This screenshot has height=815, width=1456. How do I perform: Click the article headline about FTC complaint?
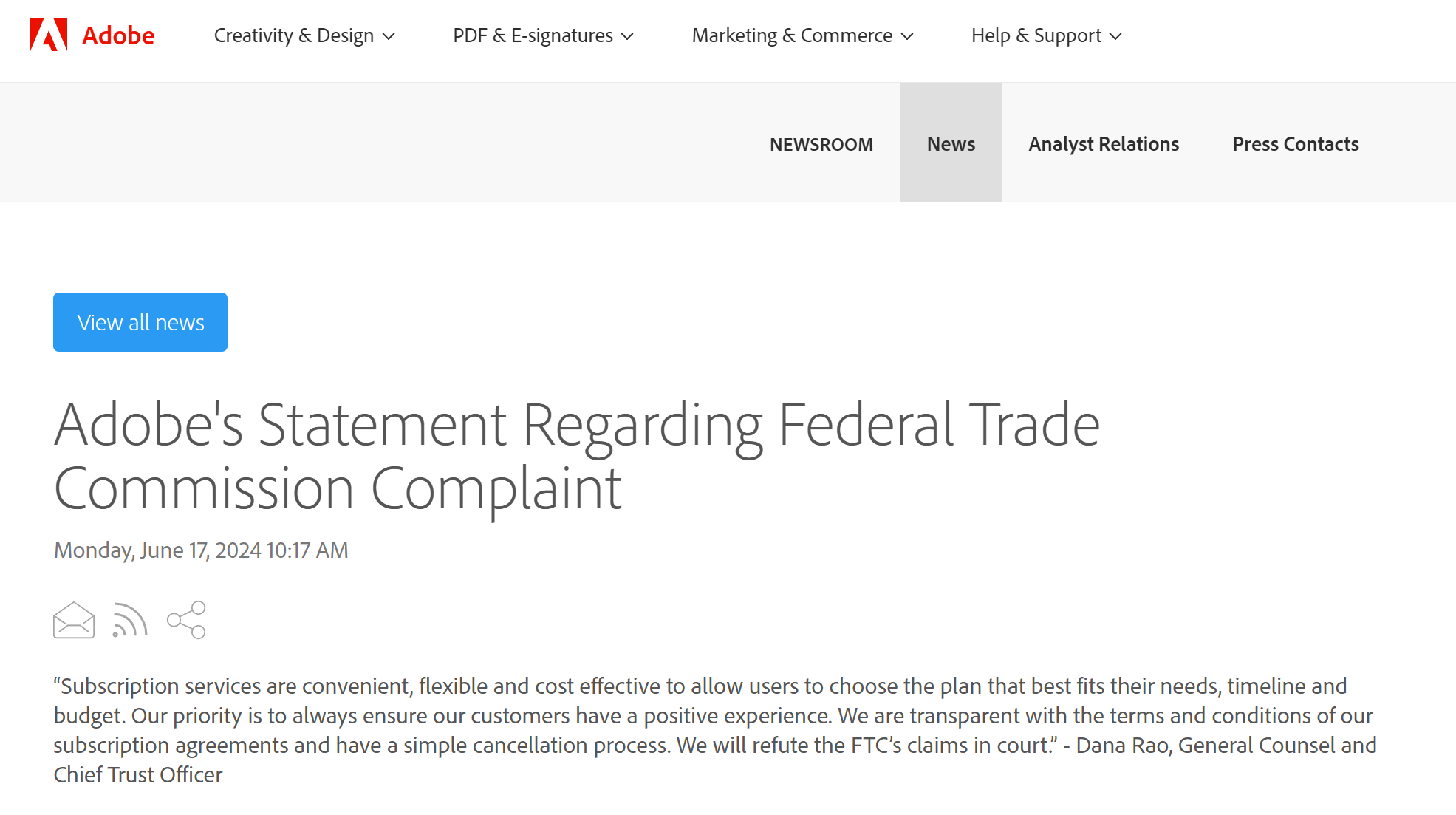[576, 456]
